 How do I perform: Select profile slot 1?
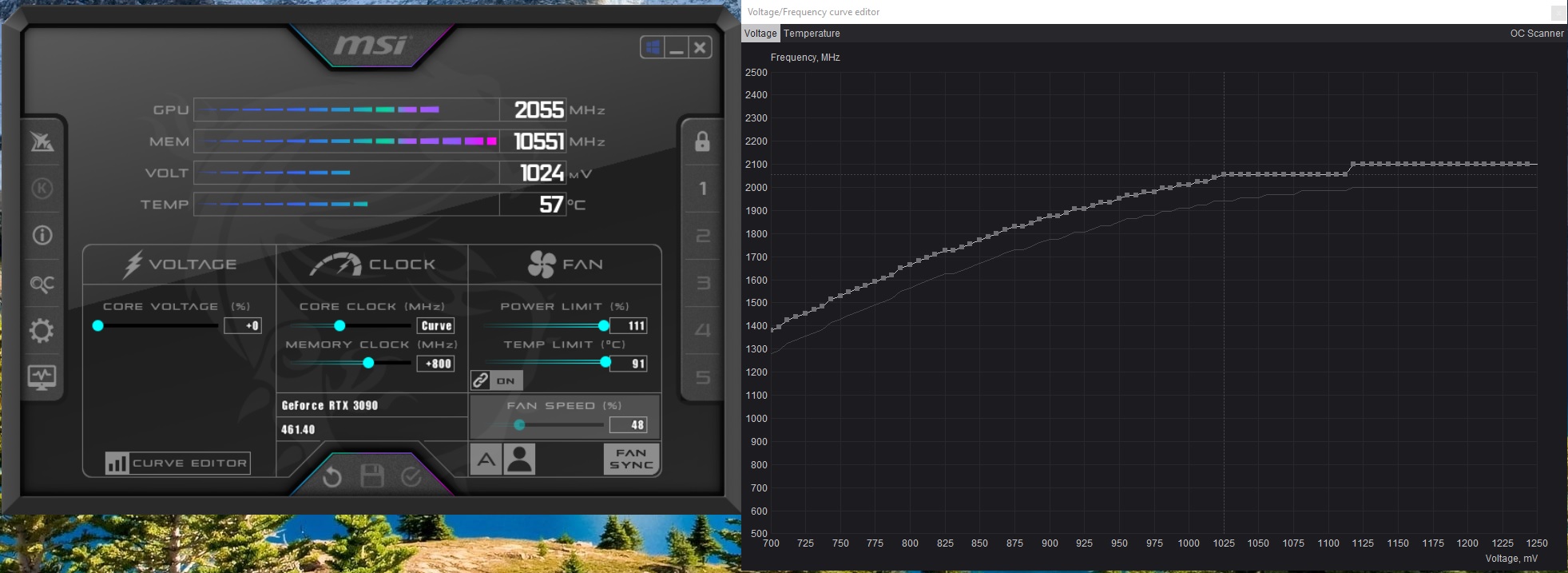click(702, 189)
